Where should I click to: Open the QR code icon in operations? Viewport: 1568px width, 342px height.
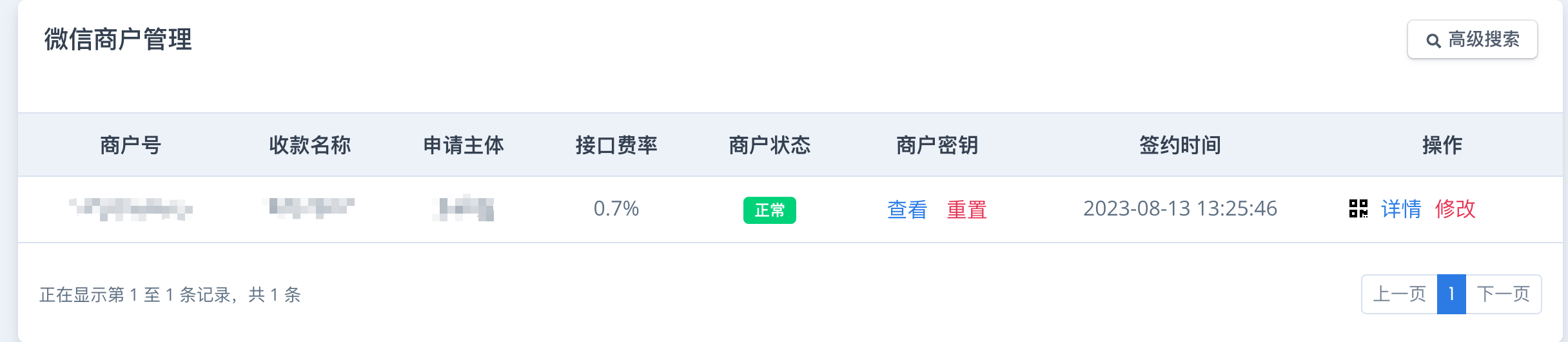click(1358, 208)
